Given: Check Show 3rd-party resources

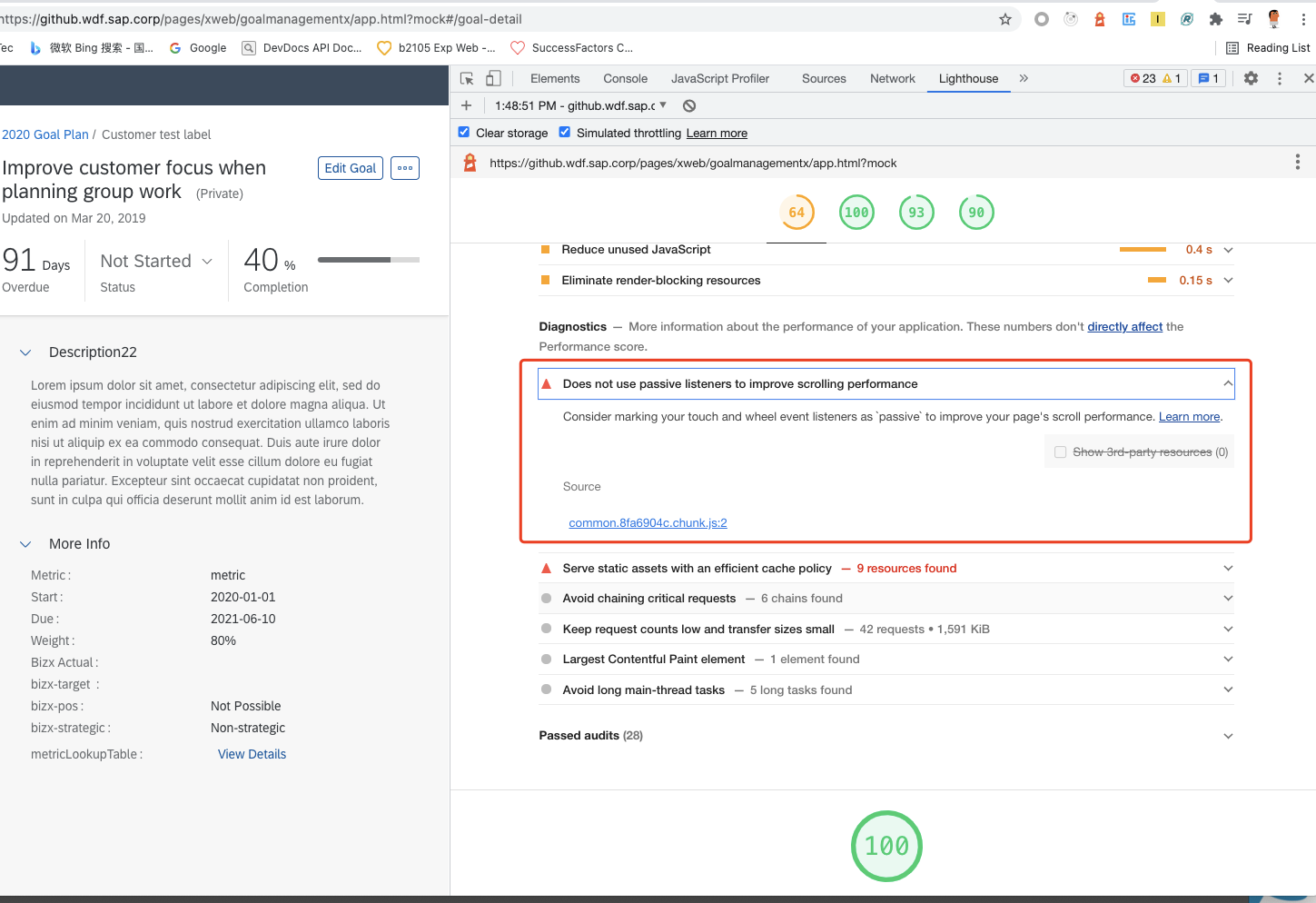Looking at the screenshot, I should pos(1060,451).
